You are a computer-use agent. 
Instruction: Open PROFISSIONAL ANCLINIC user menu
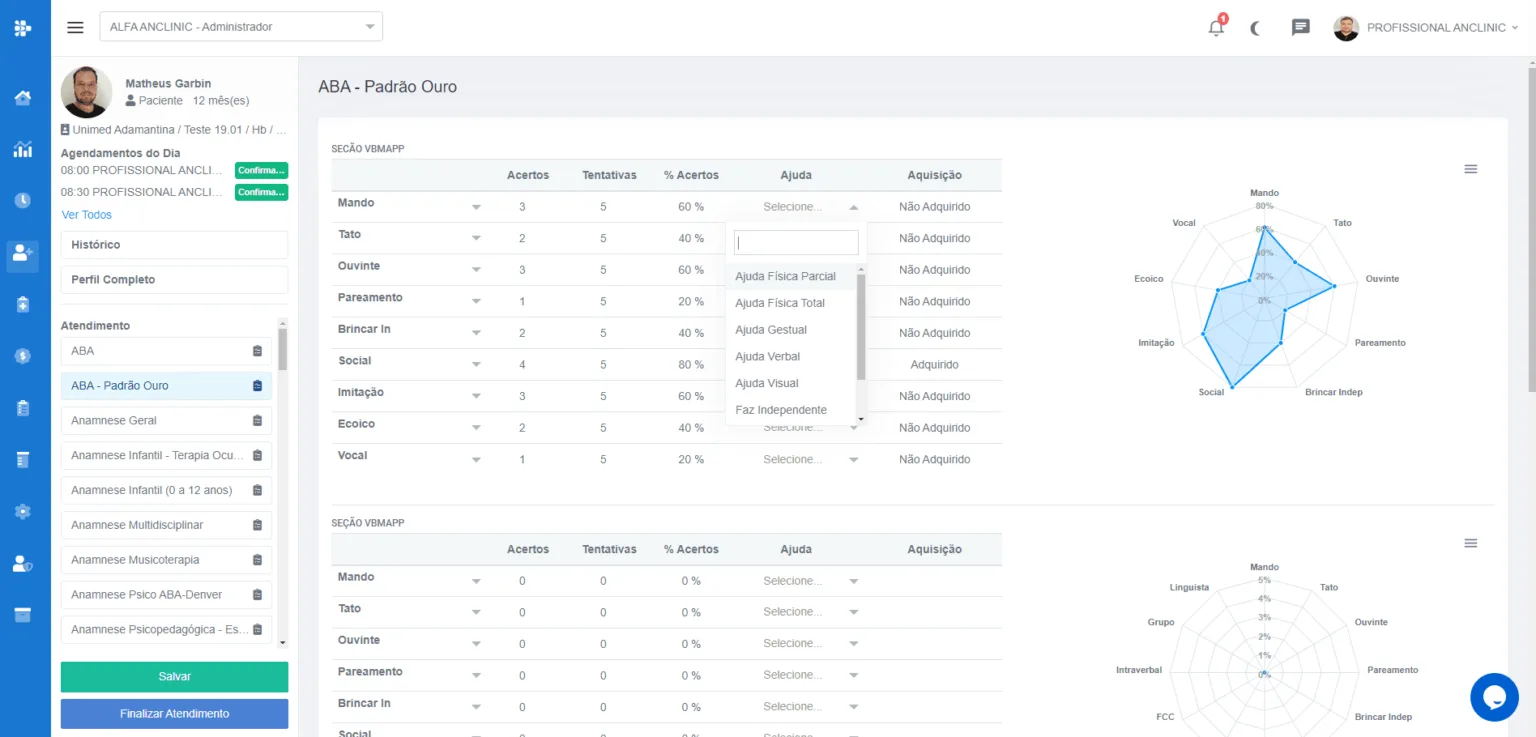1442,28
